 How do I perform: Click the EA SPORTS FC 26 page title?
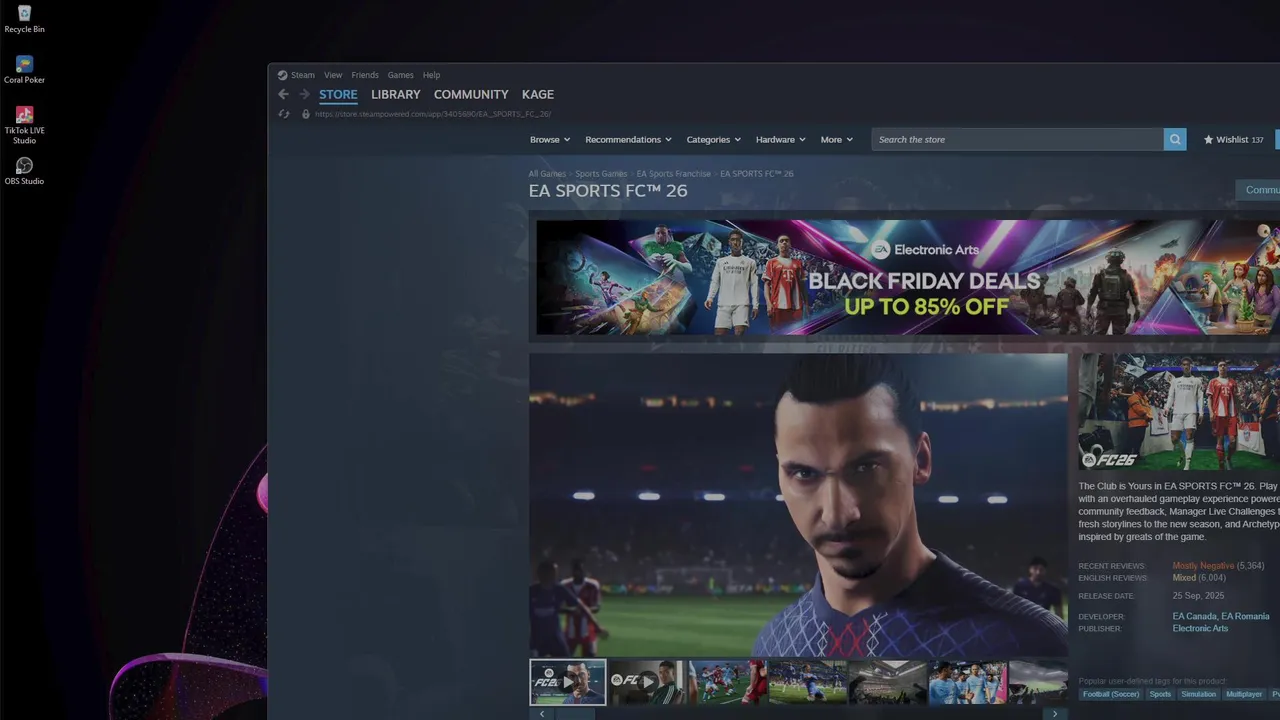(608, 191)
